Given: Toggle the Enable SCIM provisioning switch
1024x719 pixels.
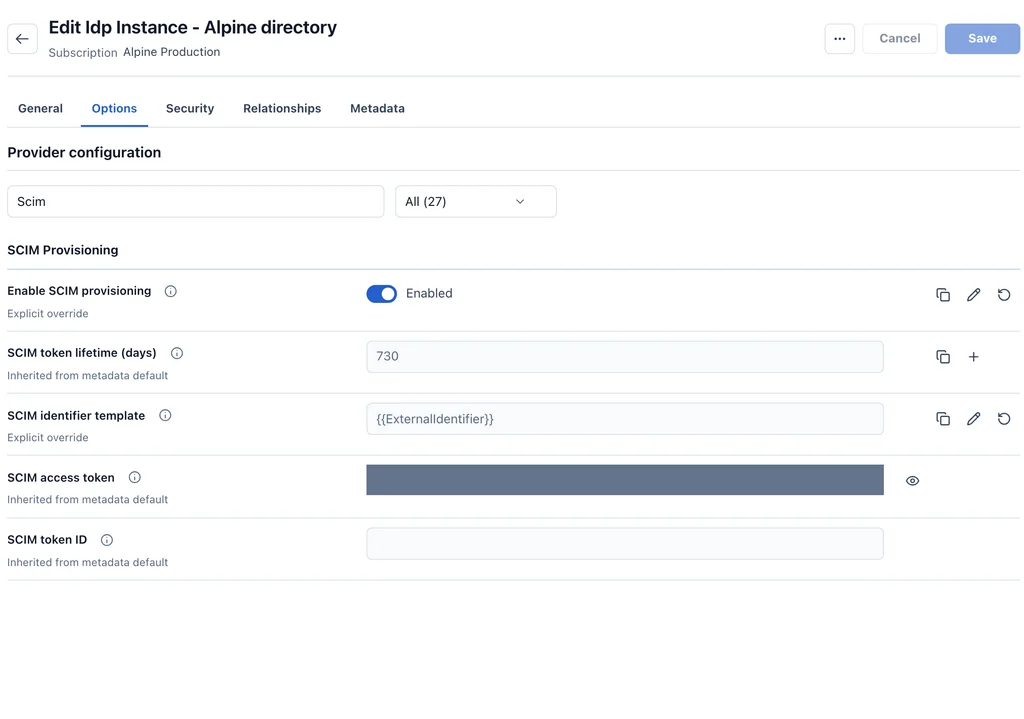Looking at the screenshot, I should (381, 294).
